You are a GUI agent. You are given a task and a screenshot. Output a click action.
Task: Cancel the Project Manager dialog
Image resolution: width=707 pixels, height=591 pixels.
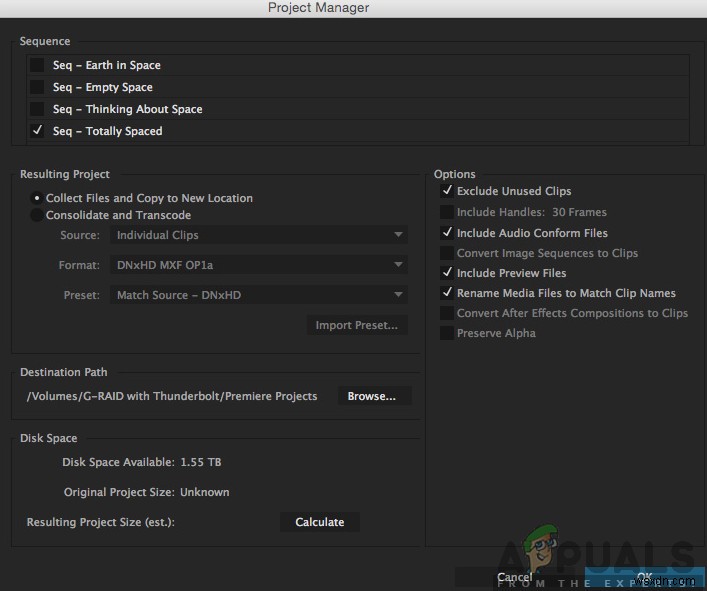point(514,577)
